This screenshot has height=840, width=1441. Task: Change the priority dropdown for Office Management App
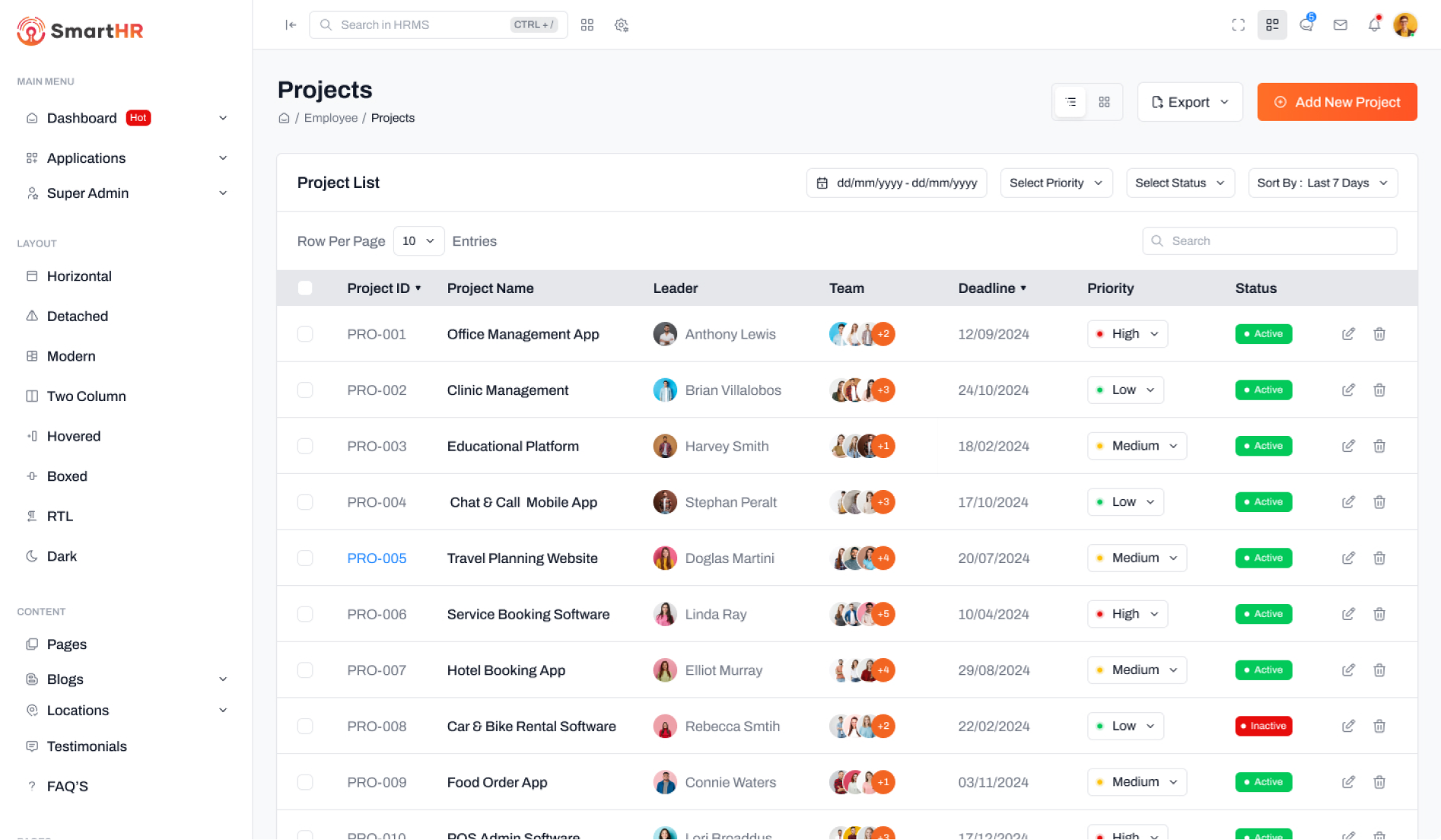pyautogui.click(x=1127, y=334)
